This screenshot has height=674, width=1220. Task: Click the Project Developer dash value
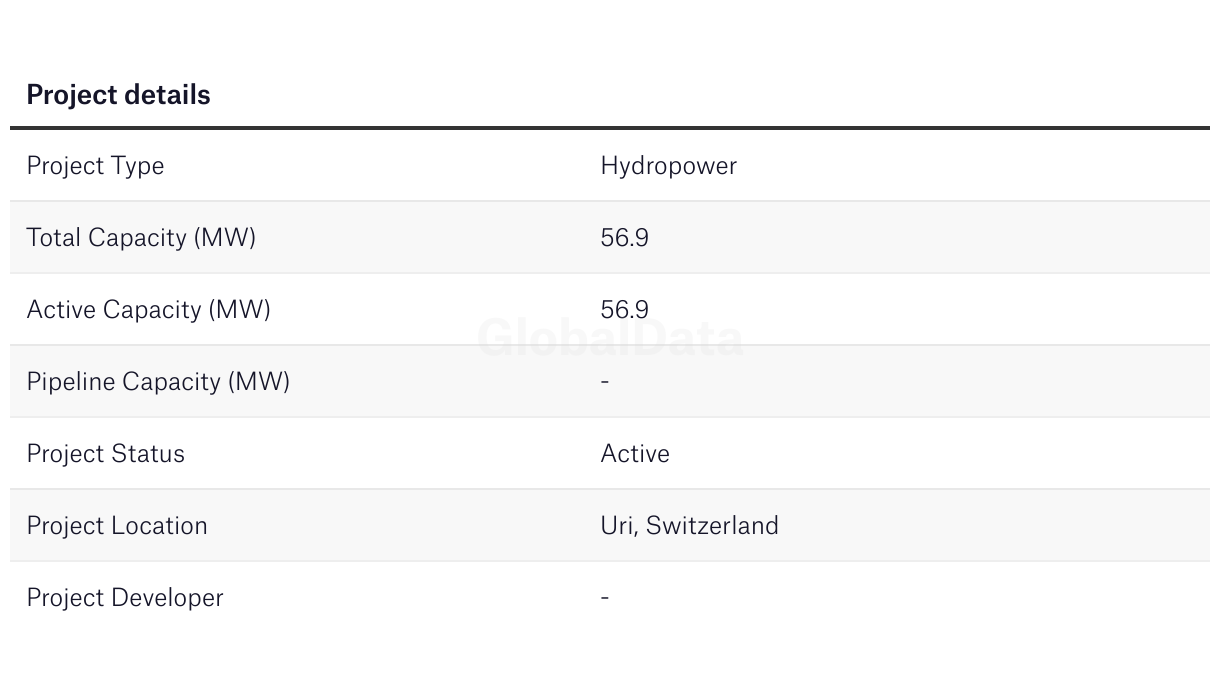(x=605, y=598)
